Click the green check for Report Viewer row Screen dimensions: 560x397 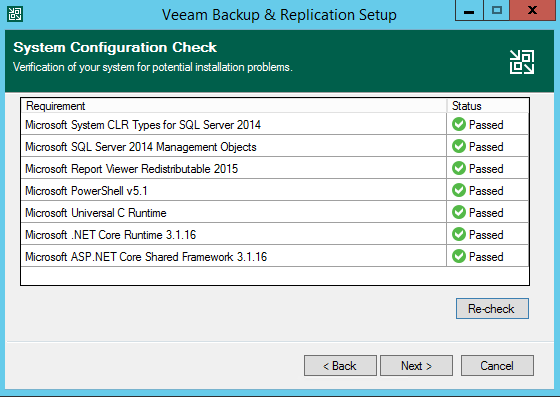[459, 168]
